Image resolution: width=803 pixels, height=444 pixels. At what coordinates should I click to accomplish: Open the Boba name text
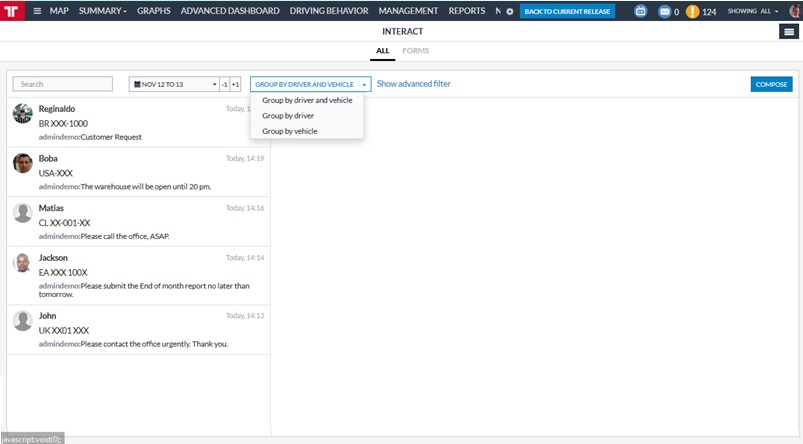click(48, 158)
